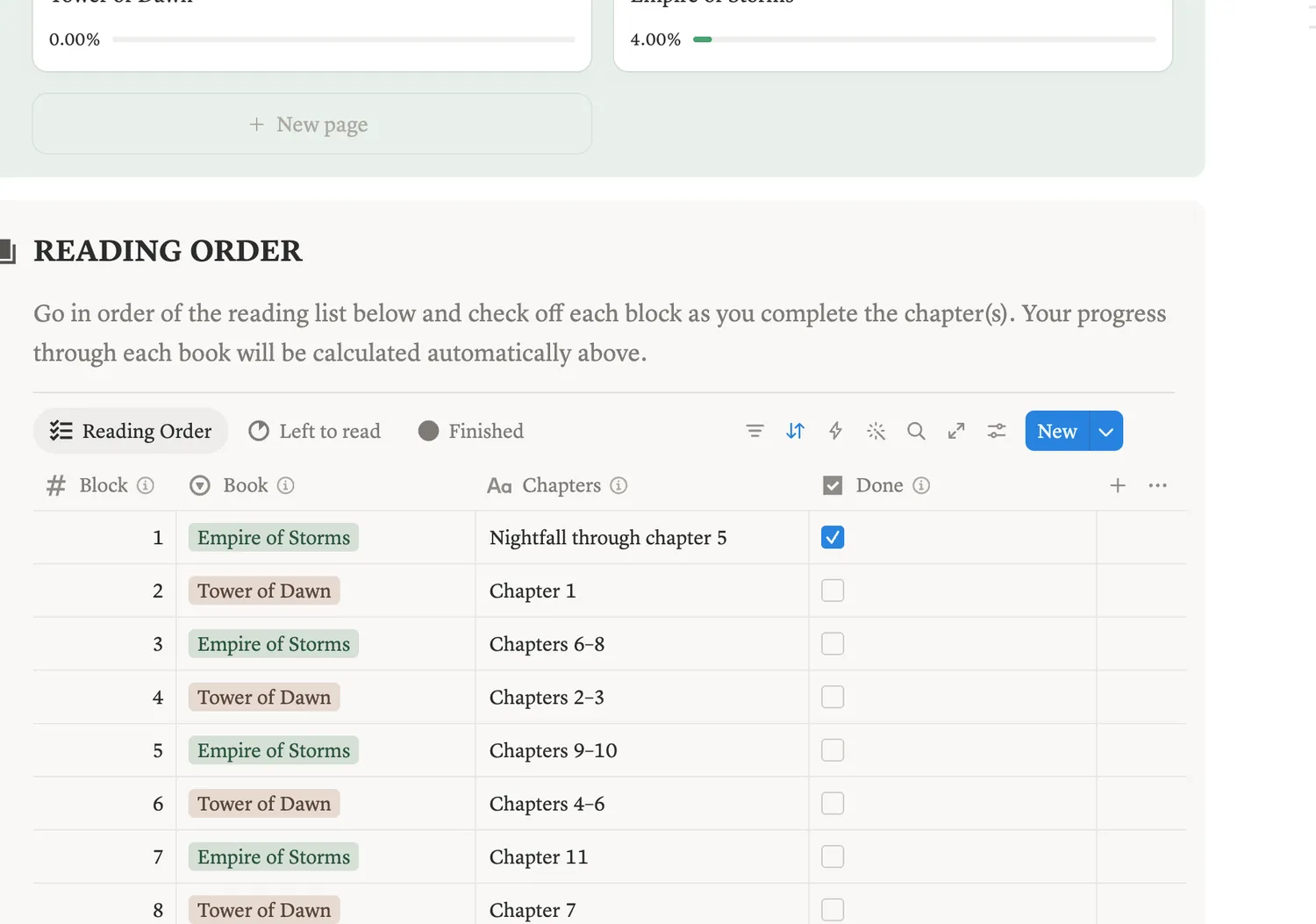Click block number 5 cell
This screenshot has width=1316, height=924.
click(104, 750)
